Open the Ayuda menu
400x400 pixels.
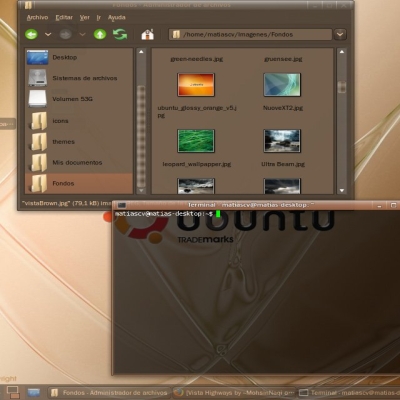click(117, 17)
